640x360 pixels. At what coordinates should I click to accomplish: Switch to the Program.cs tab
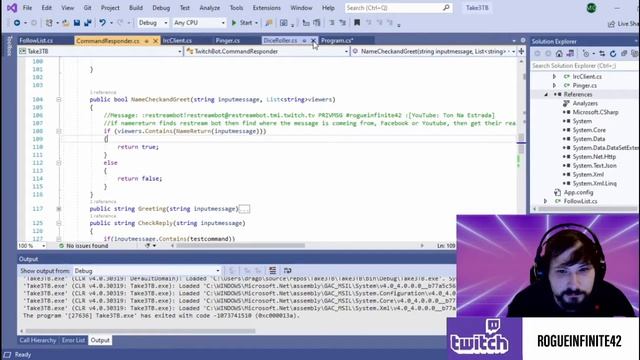click(337, 40)
